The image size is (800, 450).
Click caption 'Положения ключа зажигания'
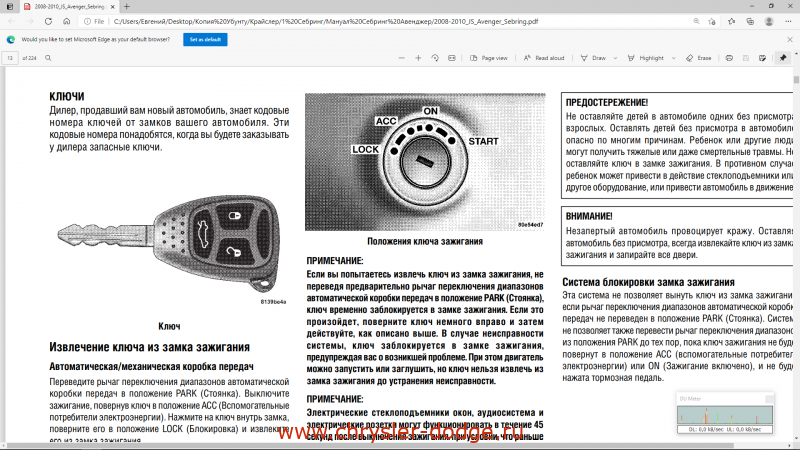(x=425, y=241)
